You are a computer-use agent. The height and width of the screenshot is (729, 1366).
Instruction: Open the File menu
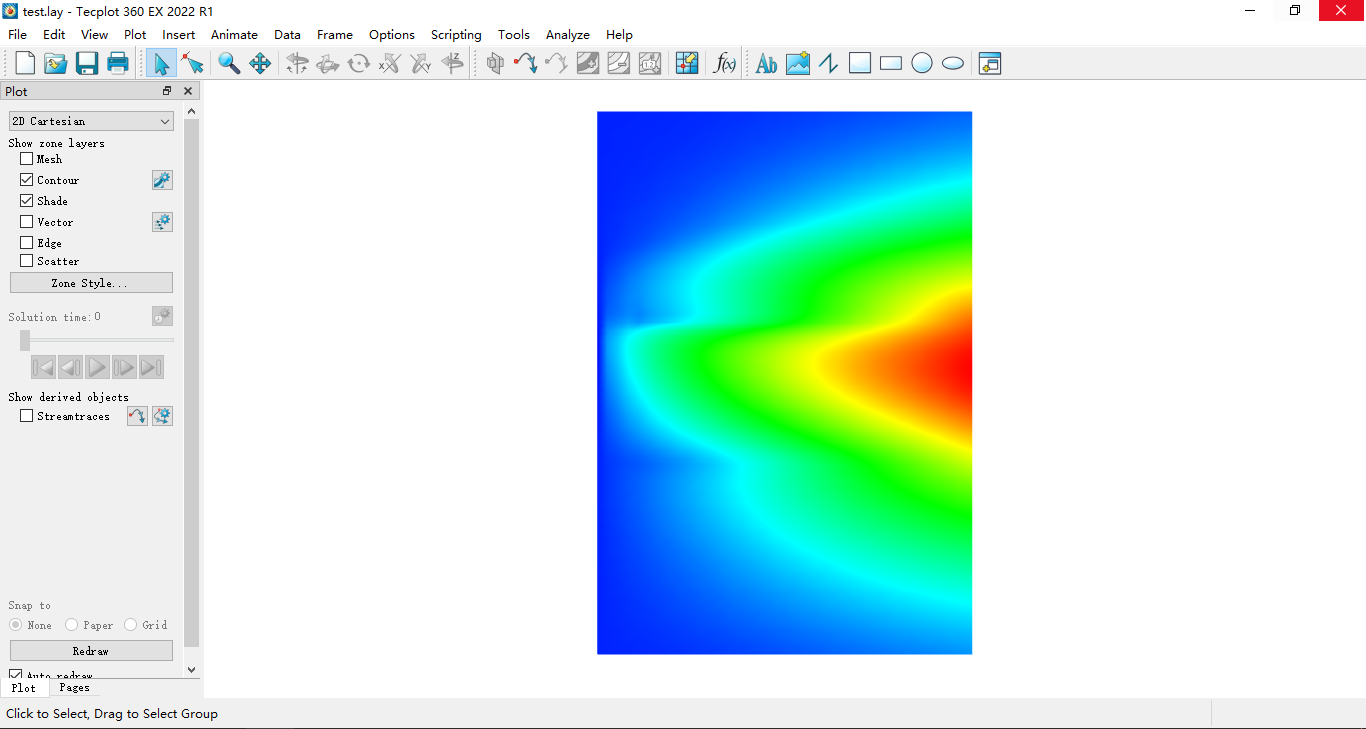coord(17,34)
